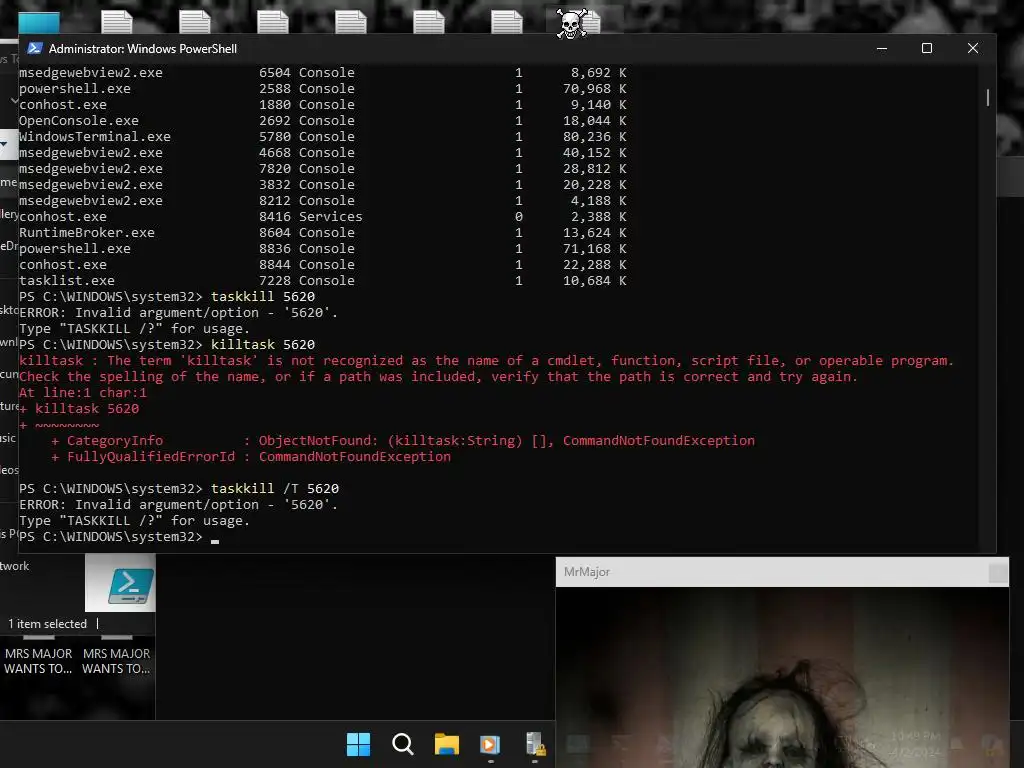
Task: Select Network item in File Explorer sidebar
Action: [x=14, y=566]
